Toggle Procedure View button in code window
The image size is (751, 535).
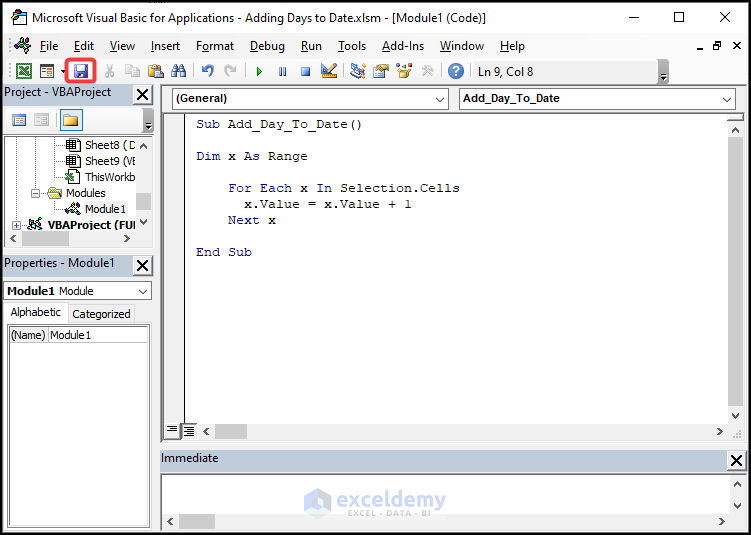point(171,431)
